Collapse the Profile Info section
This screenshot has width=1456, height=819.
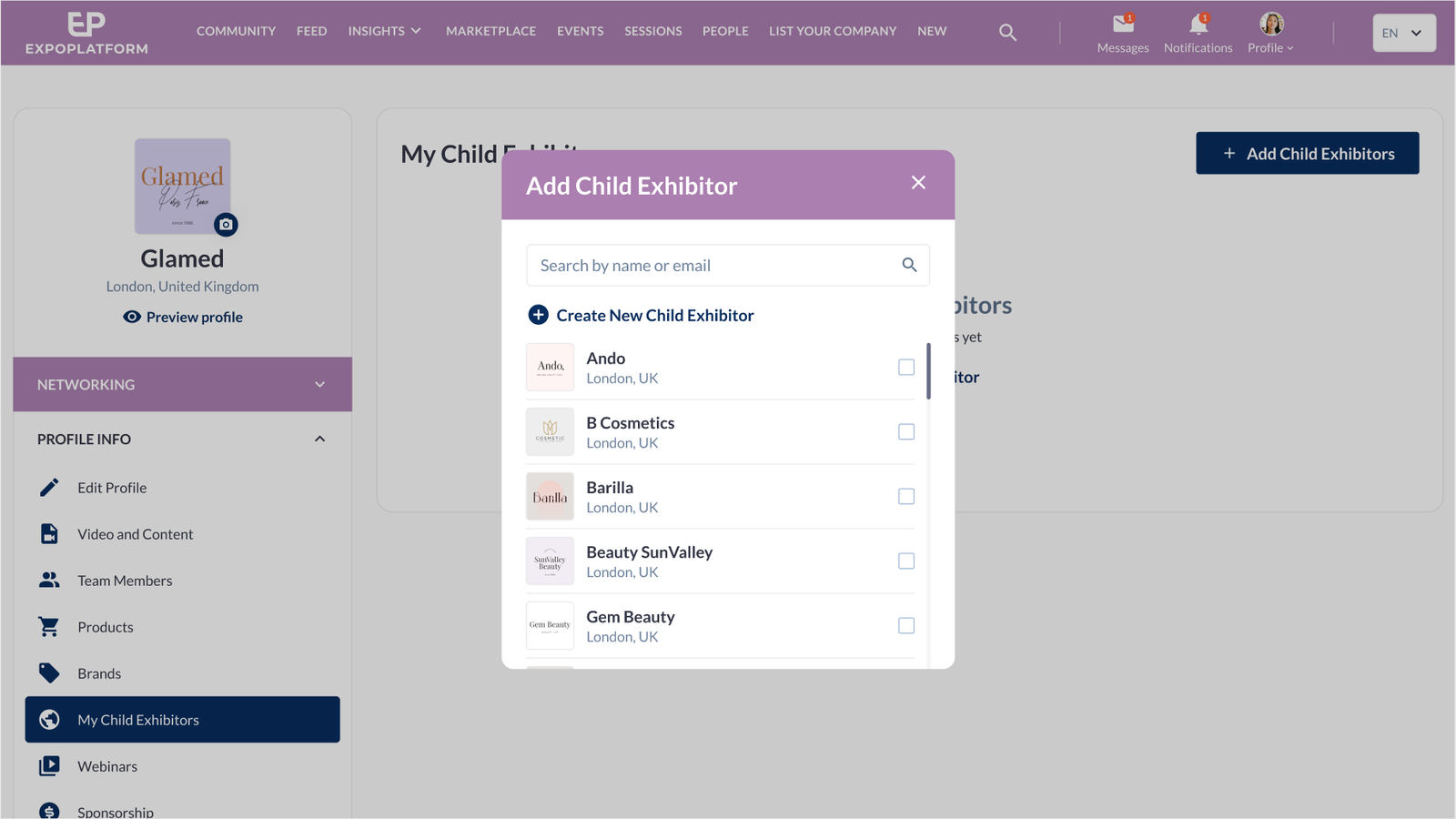coord(182,439)
